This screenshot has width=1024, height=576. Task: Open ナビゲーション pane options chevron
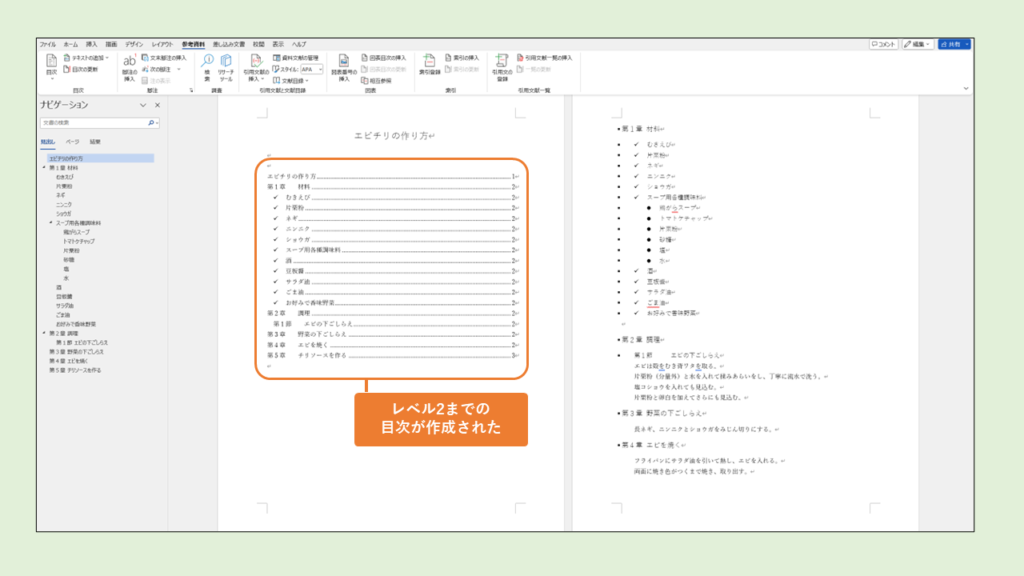[143, 105]
